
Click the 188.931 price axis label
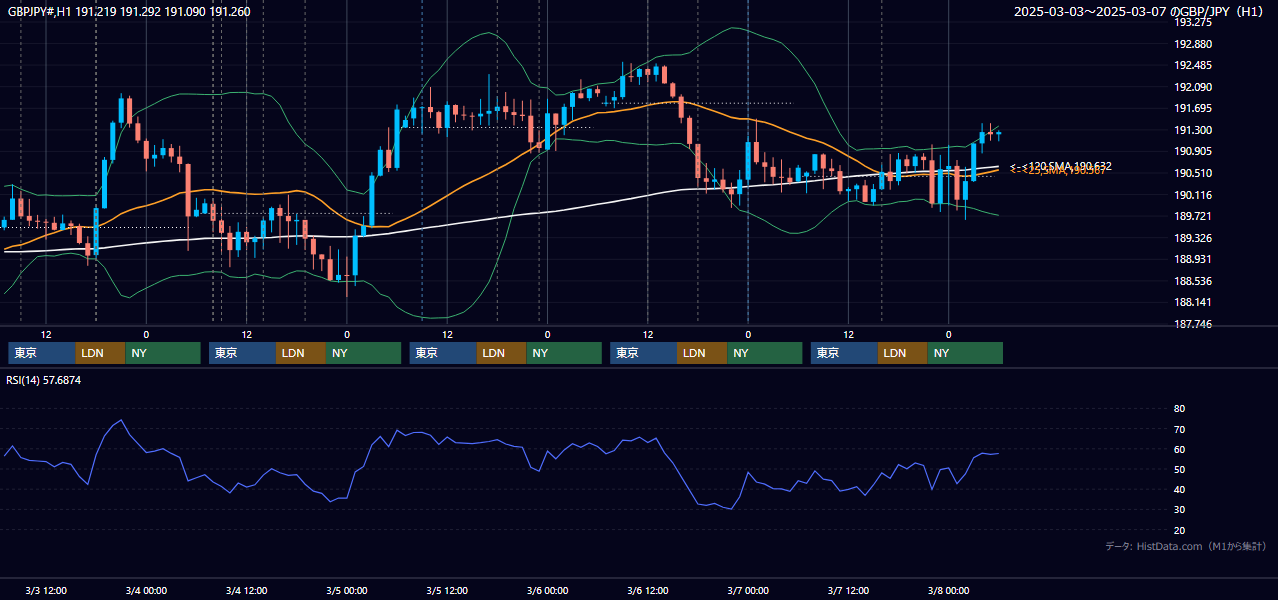click(x=1193, y=259)
